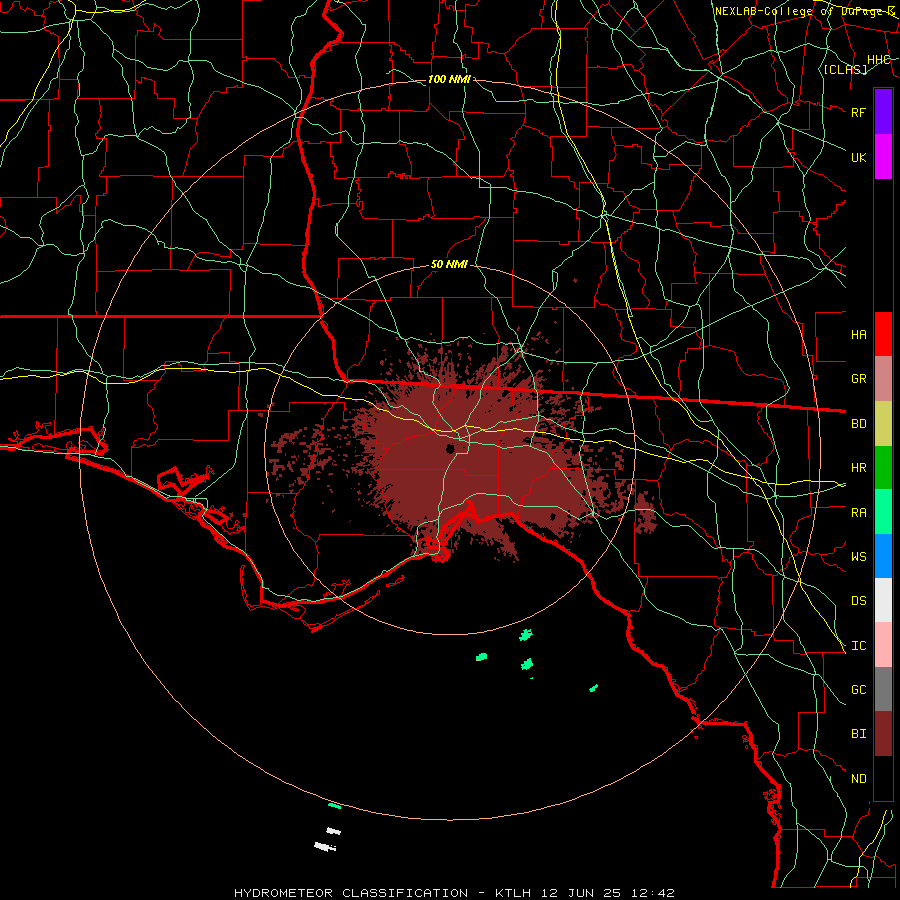The width and height of the screenshot is (900, 900).
Task: Click the HA red legend swatch
Action: [883, 334]
